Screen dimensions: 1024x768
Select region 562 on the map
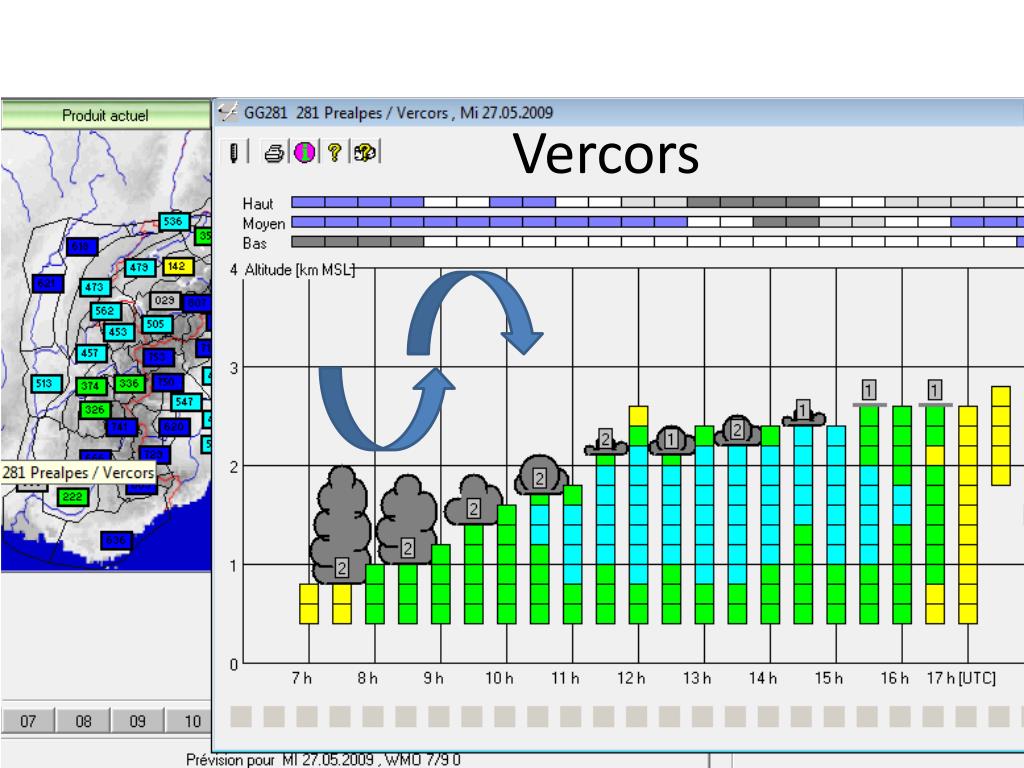click(106, 311)
